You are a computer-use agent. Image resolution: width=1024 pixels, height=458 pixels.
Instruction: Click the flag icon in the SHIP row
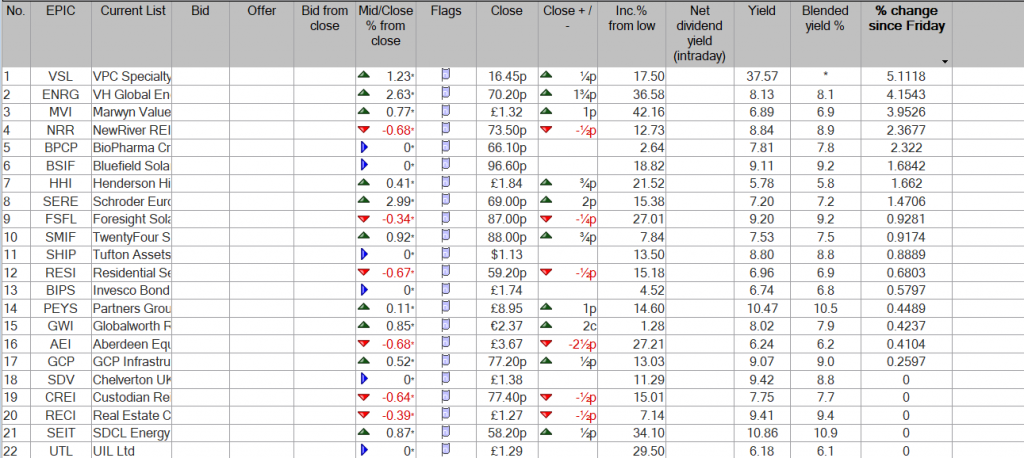(x=446, y=253)
